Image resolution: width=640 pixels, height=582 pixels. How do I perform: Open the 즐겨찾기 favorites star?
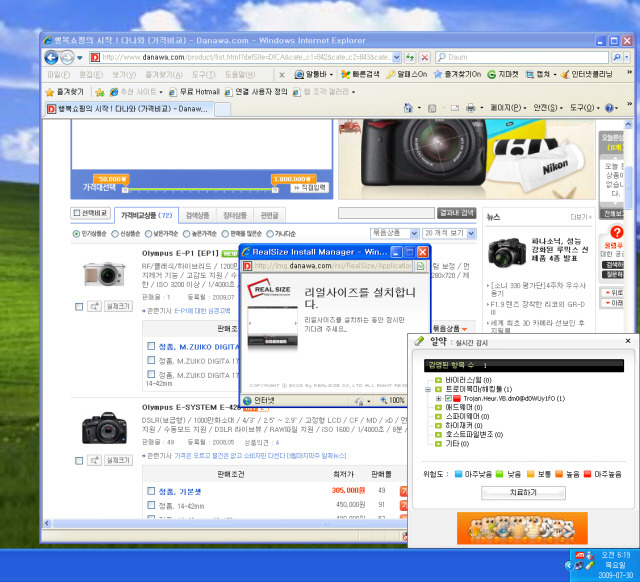[x=64, y=92]
